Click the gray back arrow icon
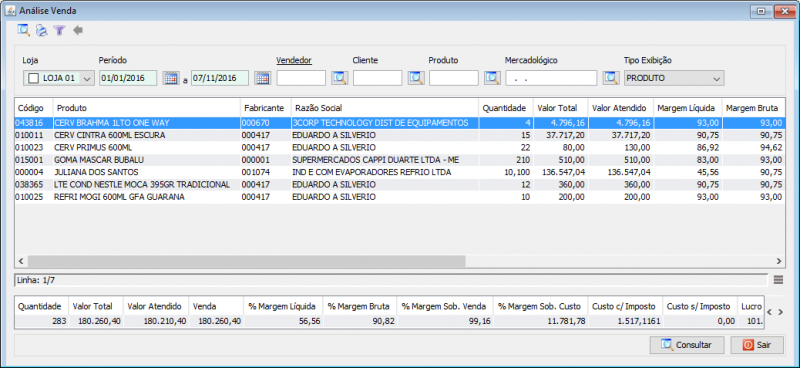This screenshot has width=800, height=368. (78, 30)
